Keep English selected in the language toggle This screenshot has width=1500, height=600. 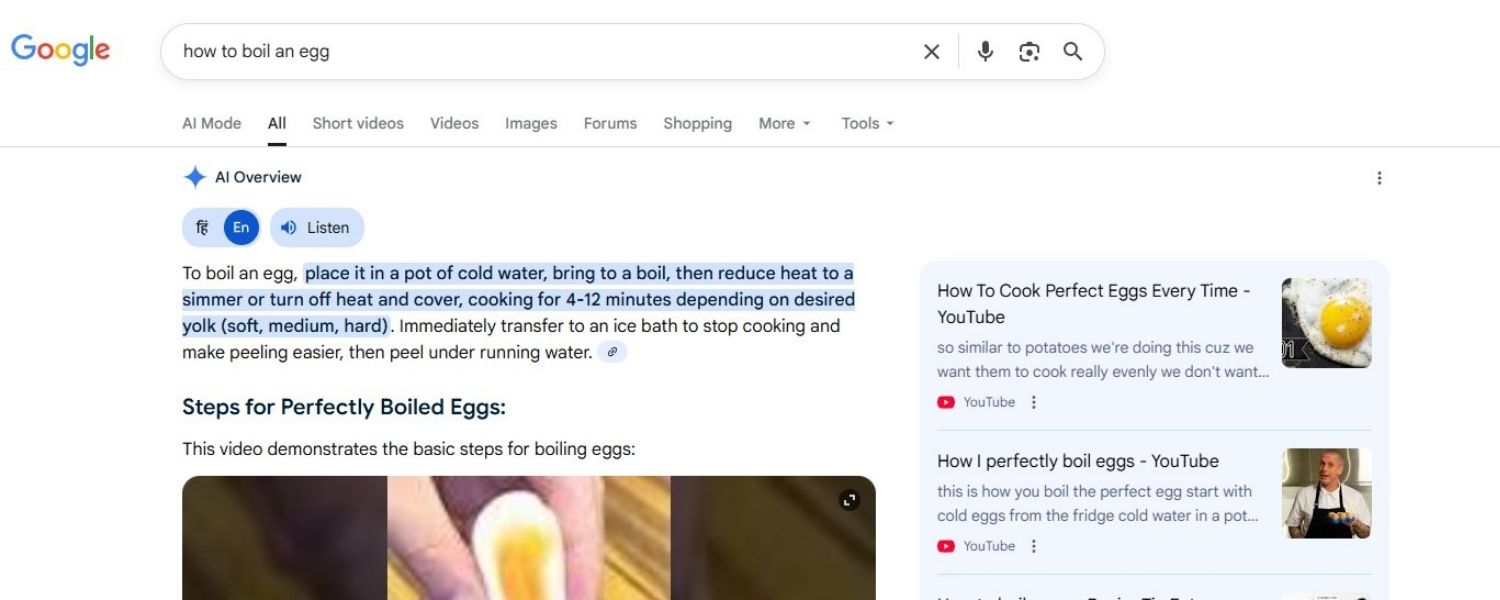[x=240, y=227]
